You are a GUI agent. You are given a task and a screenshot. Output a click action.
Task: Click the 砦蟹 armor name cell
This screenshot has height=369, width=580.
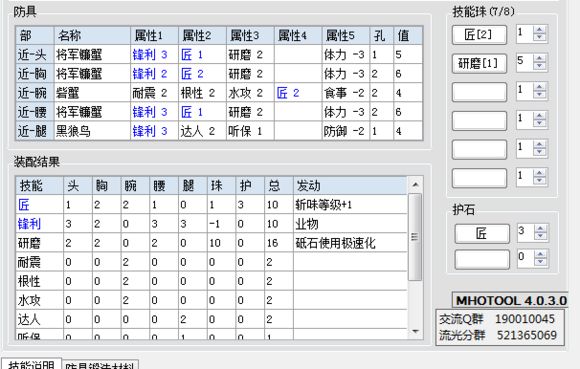pos(92,93)
